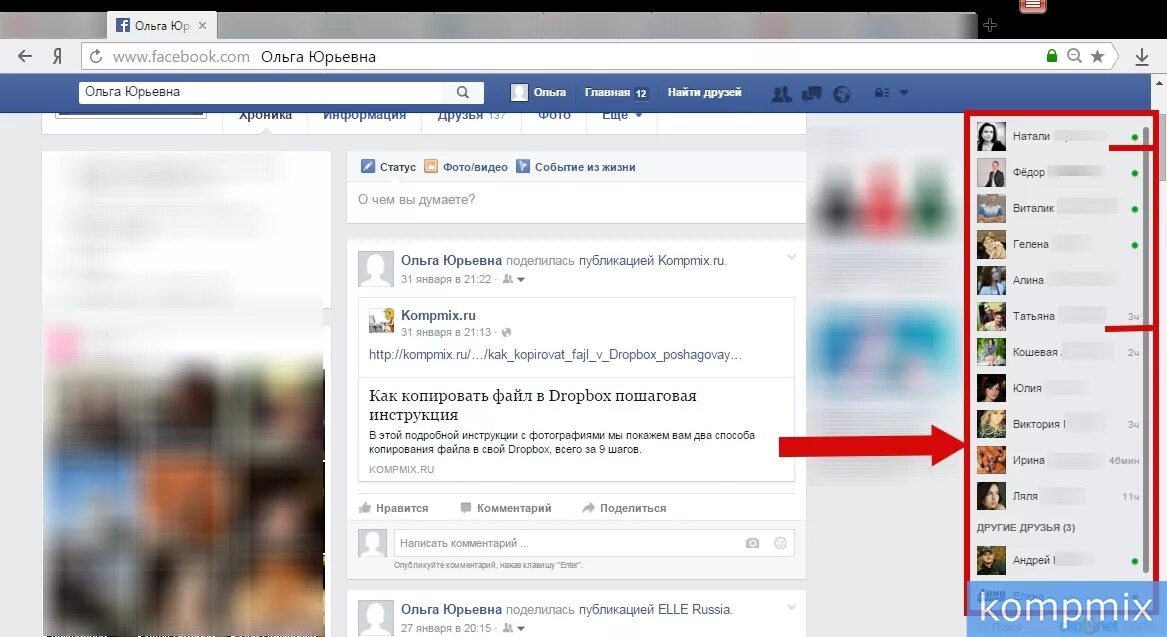Open the privacy shortcuts icon

882,93
